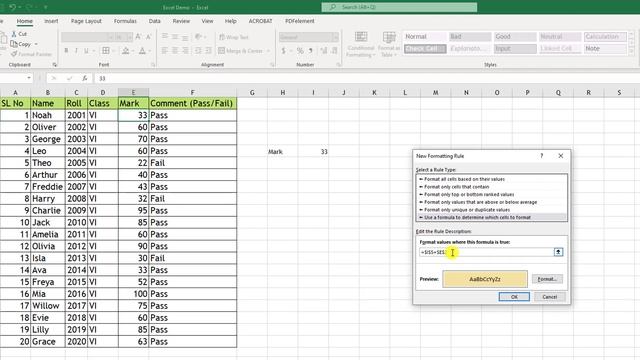
Task: Open the Data tab
Action: coord(155,21)
